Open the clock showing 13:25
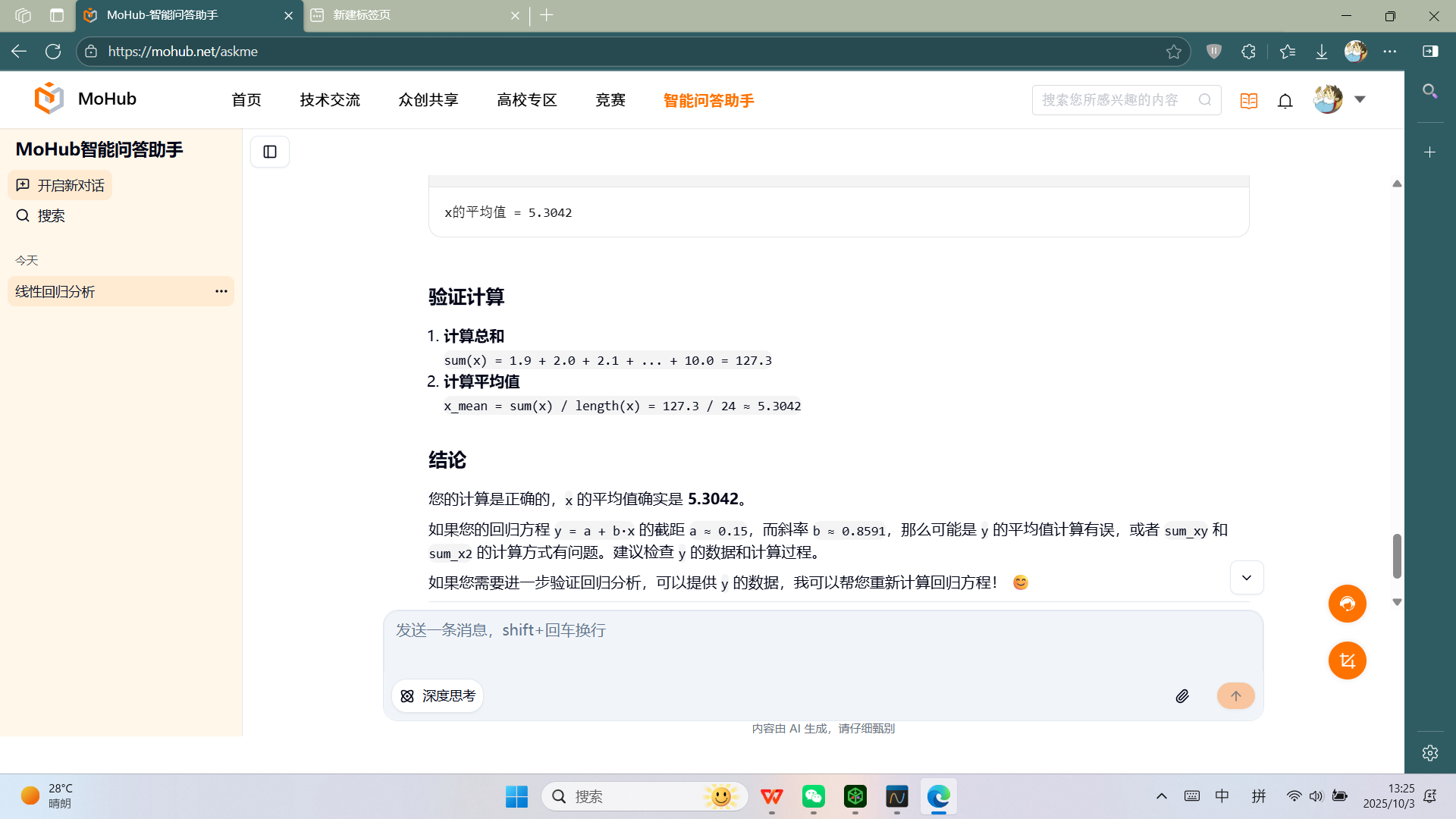Viewport: 1456px width, 819px height. coord(1389,796)
